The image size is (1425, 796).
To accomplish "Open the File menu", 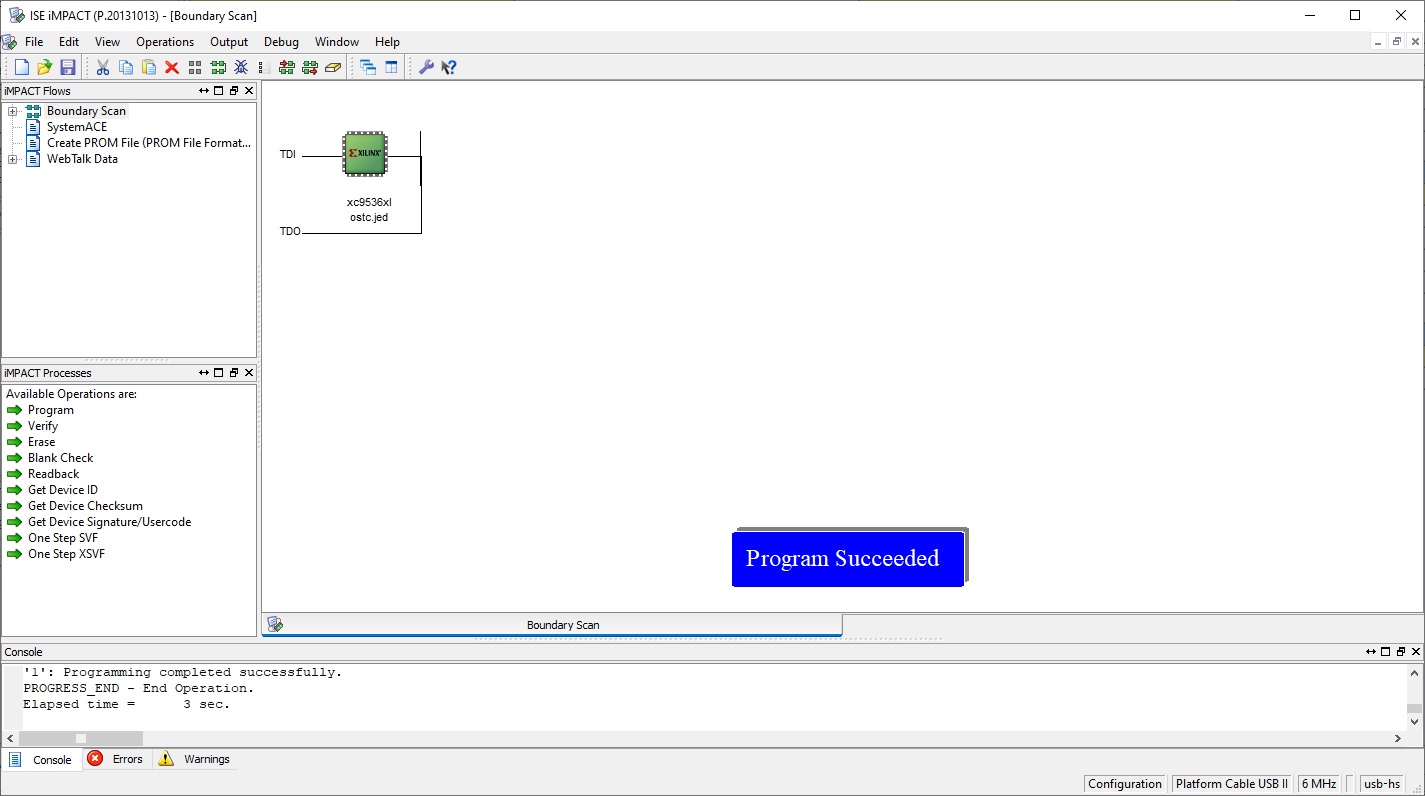I will pos(34,42).
